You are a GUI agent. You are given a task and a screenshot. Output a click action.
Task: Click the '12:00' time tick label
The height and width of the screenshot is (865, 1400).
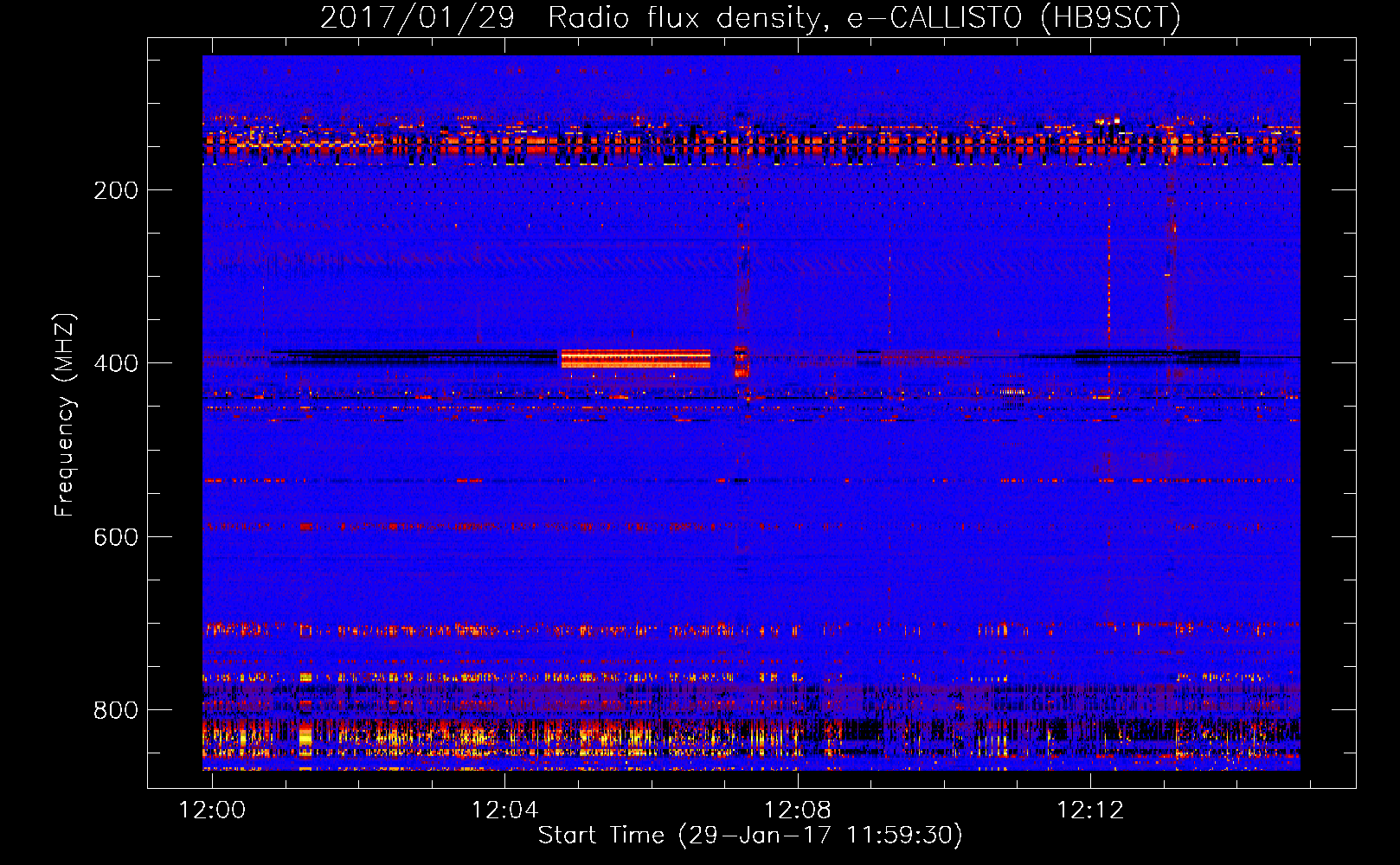click(212, 810)
